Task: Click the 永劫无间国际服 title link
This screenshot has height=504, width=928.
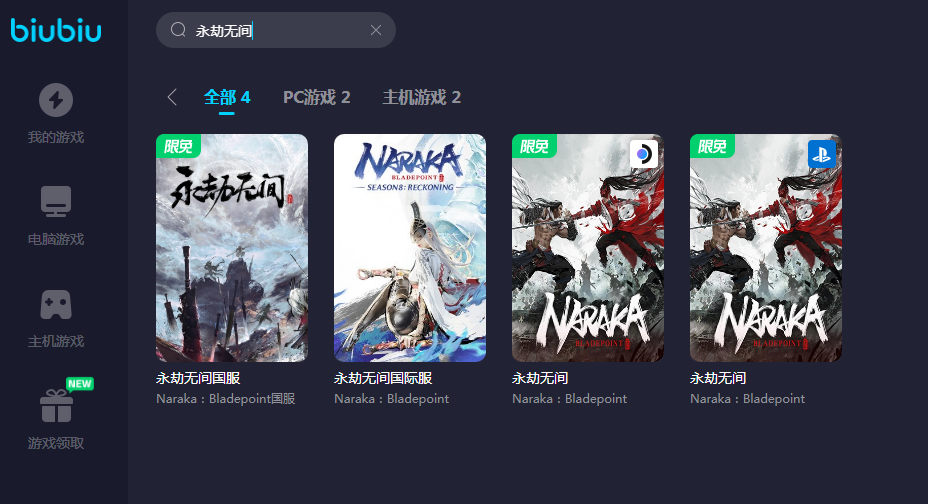Action: click(x=384, y=378)
